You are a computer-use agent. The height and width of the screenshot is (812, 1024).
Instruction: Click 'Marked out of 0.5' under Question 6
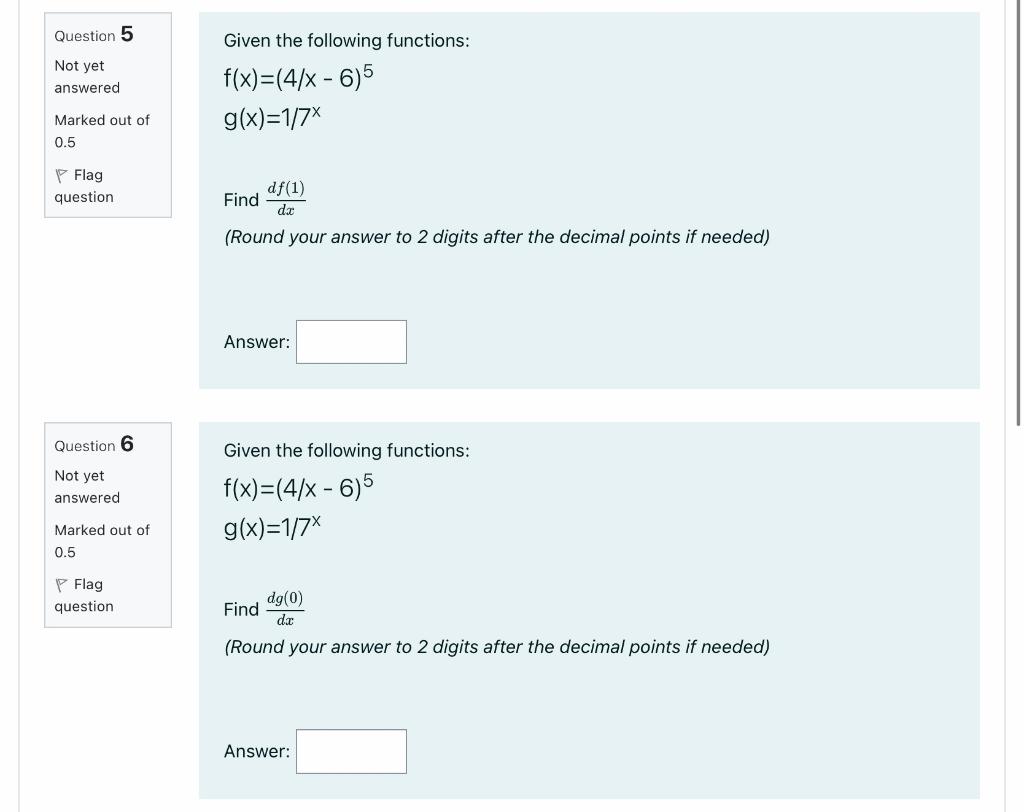pyautogui.click(x=100, y=541)
